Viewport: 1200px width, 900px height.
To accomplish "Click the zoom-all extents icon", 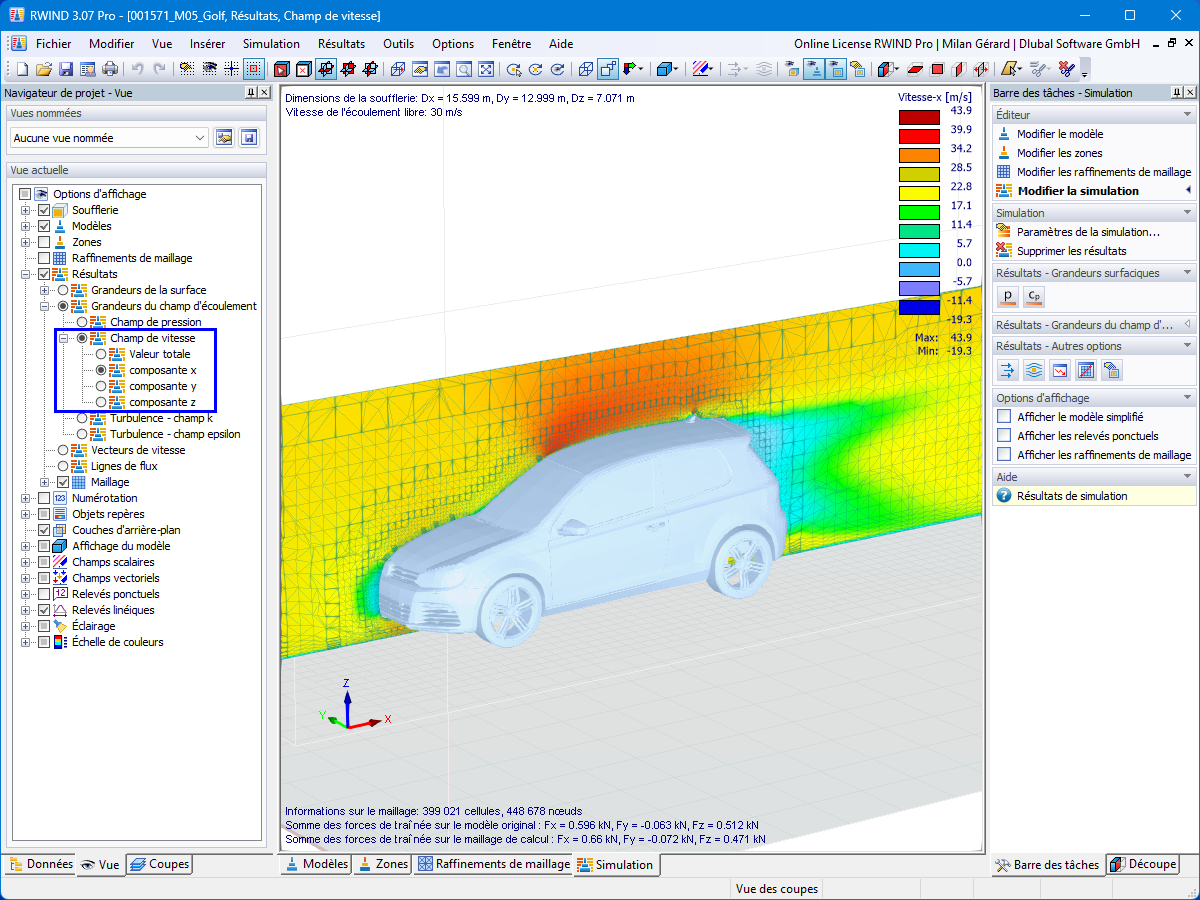I will click(486, 69).
